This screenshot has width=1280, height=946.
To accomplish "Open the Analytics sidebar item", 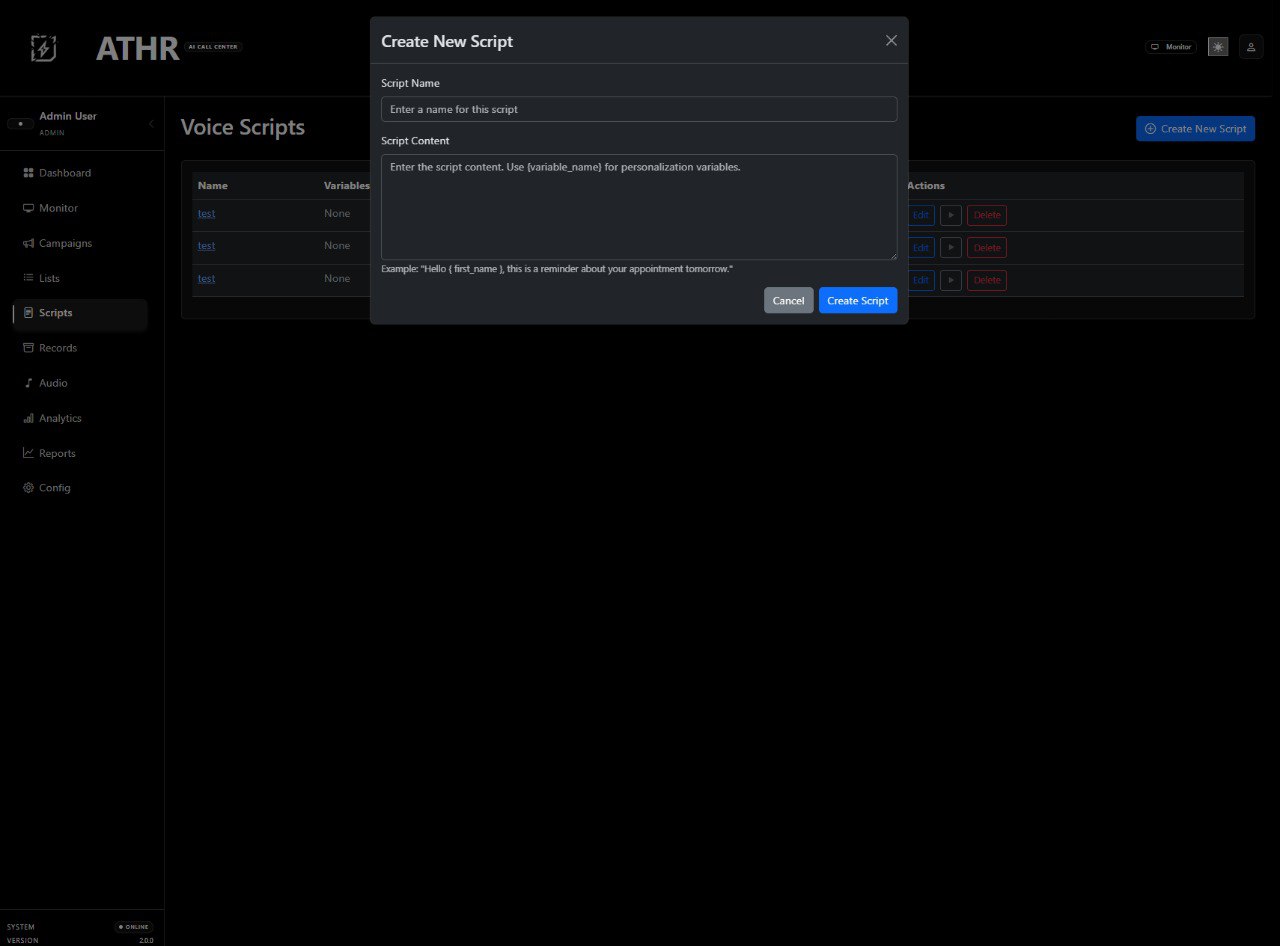I will coord(80,418).
